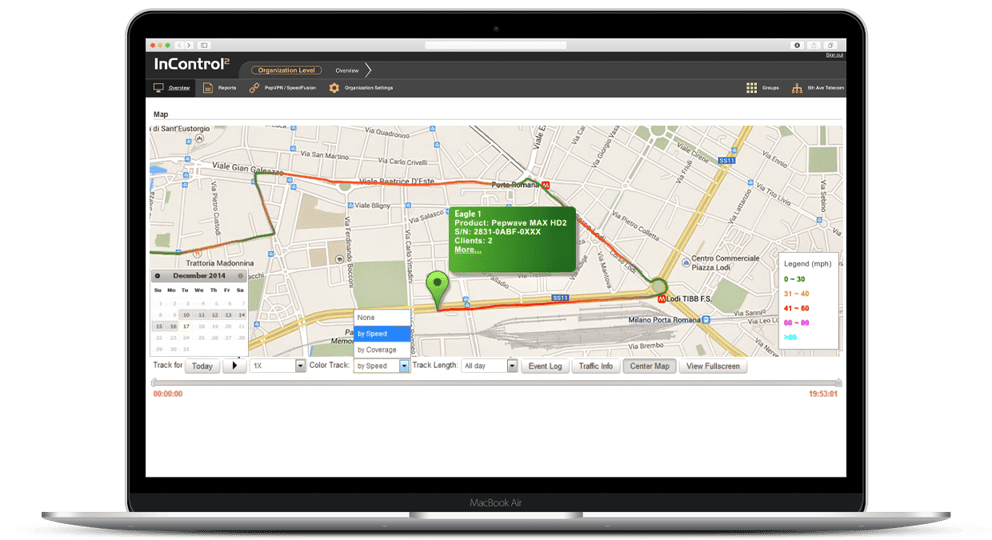992x540 pixels.
Task: Open PepVPN / SpeedFusion menu
Action: coord(290,88)
